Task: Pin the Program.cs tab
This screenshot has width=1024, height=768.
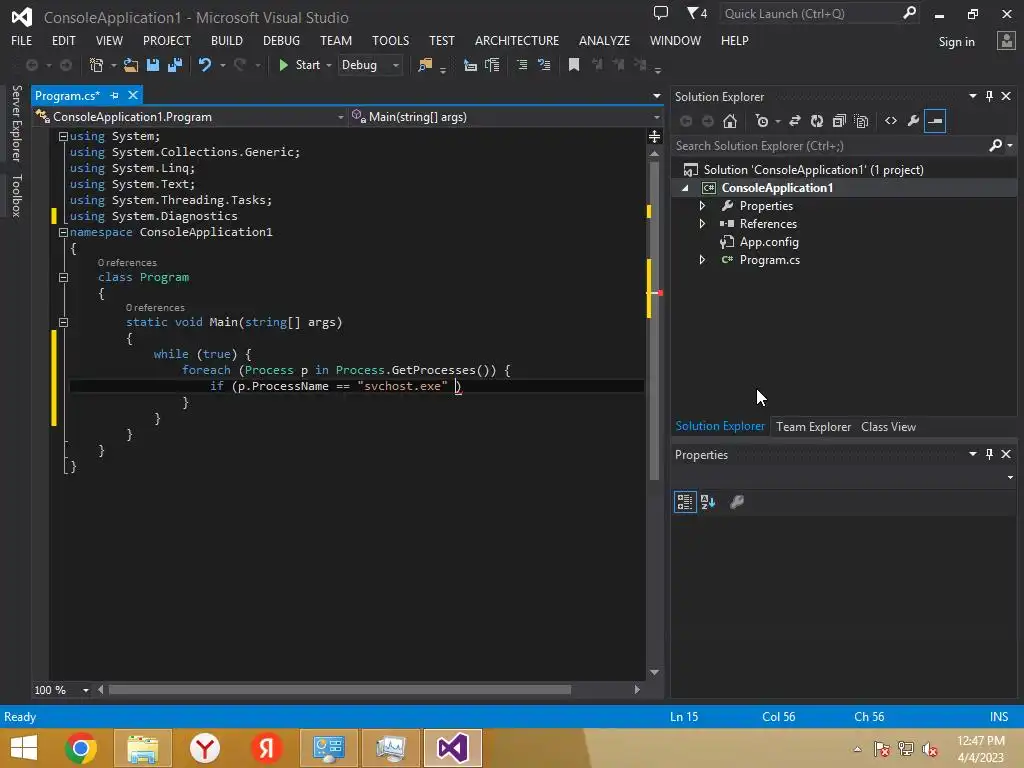Action: click(114, 95)
